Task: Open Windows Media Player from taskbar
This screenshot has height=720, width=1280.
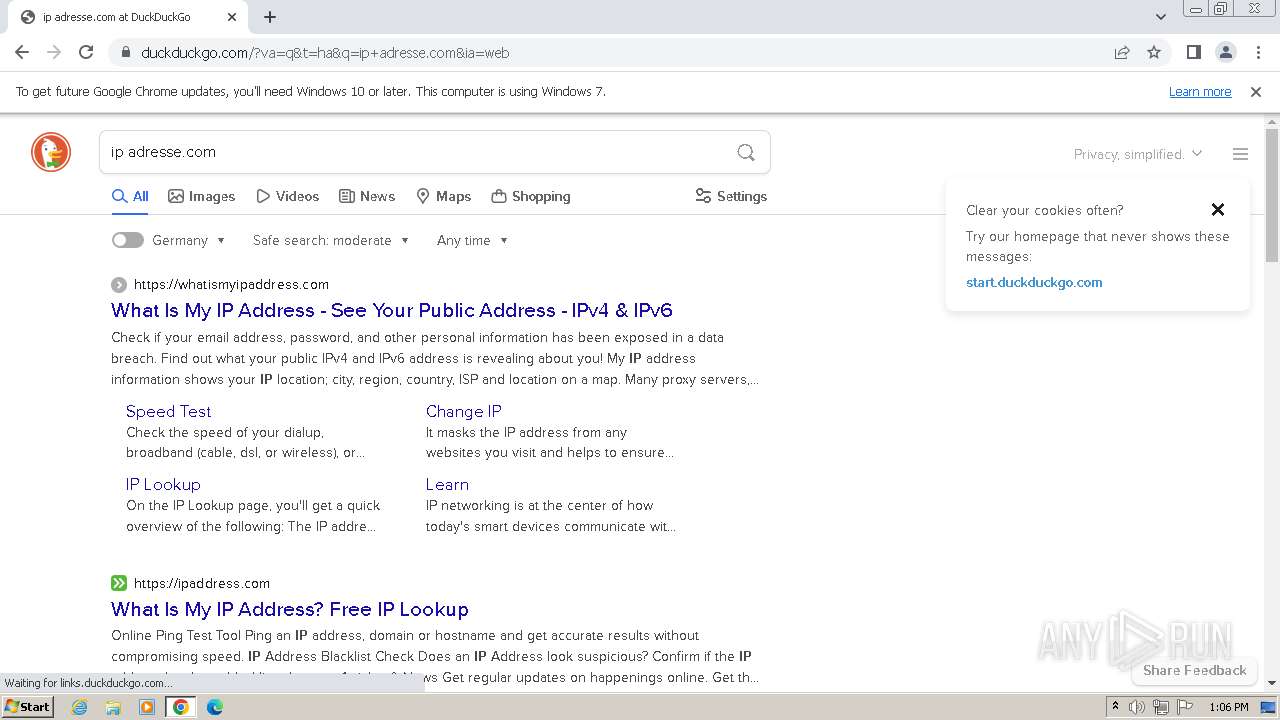Action: click(147, 707)
